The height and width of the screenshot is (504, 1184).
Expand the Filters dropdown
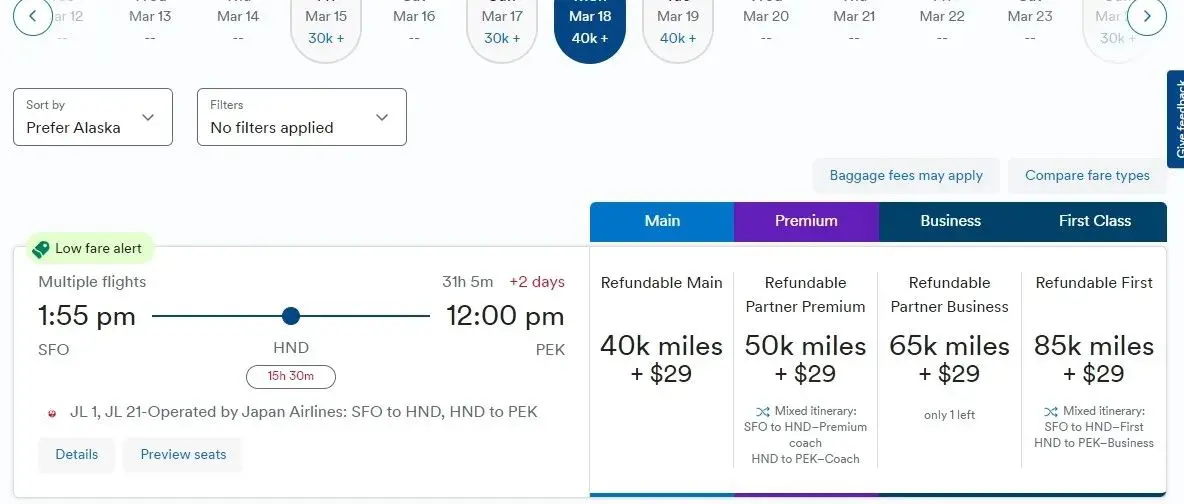click(301, 117)
